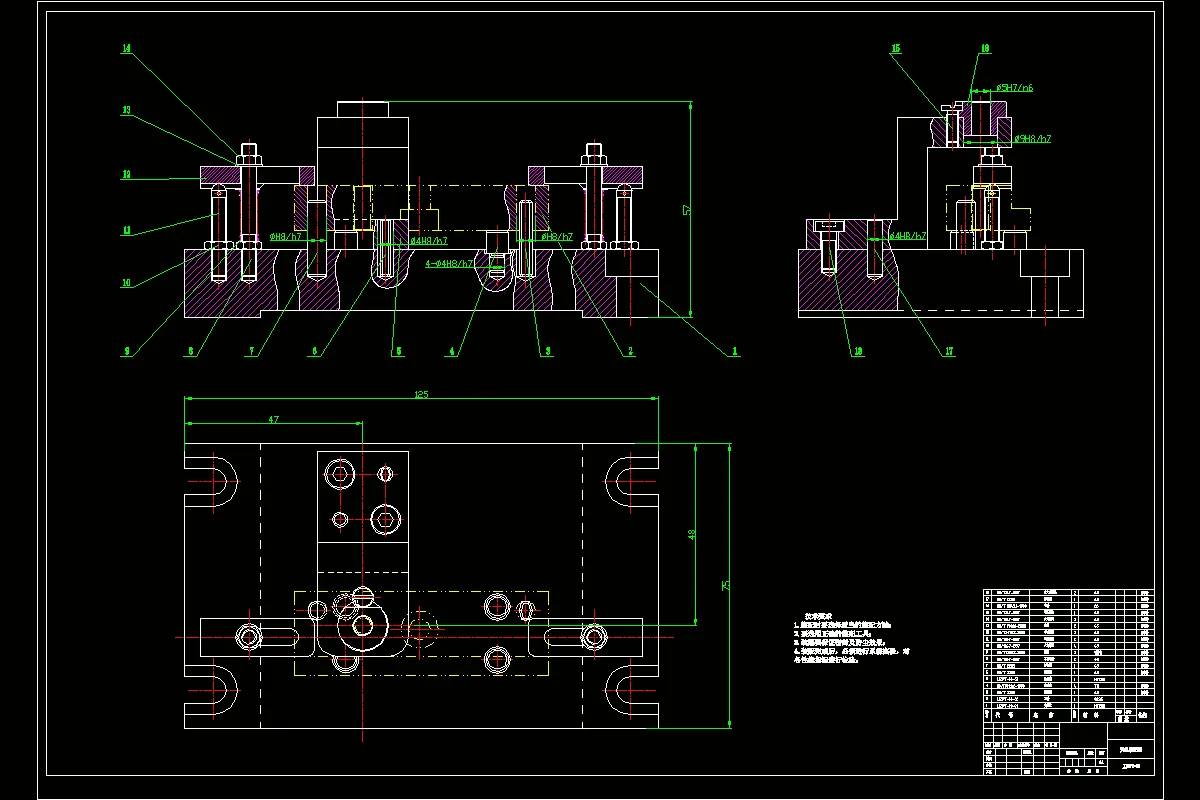The width and height of the screenshot is (1200, 800).
Task: Select the 125 overall length dimension
Action: (421, 395)
